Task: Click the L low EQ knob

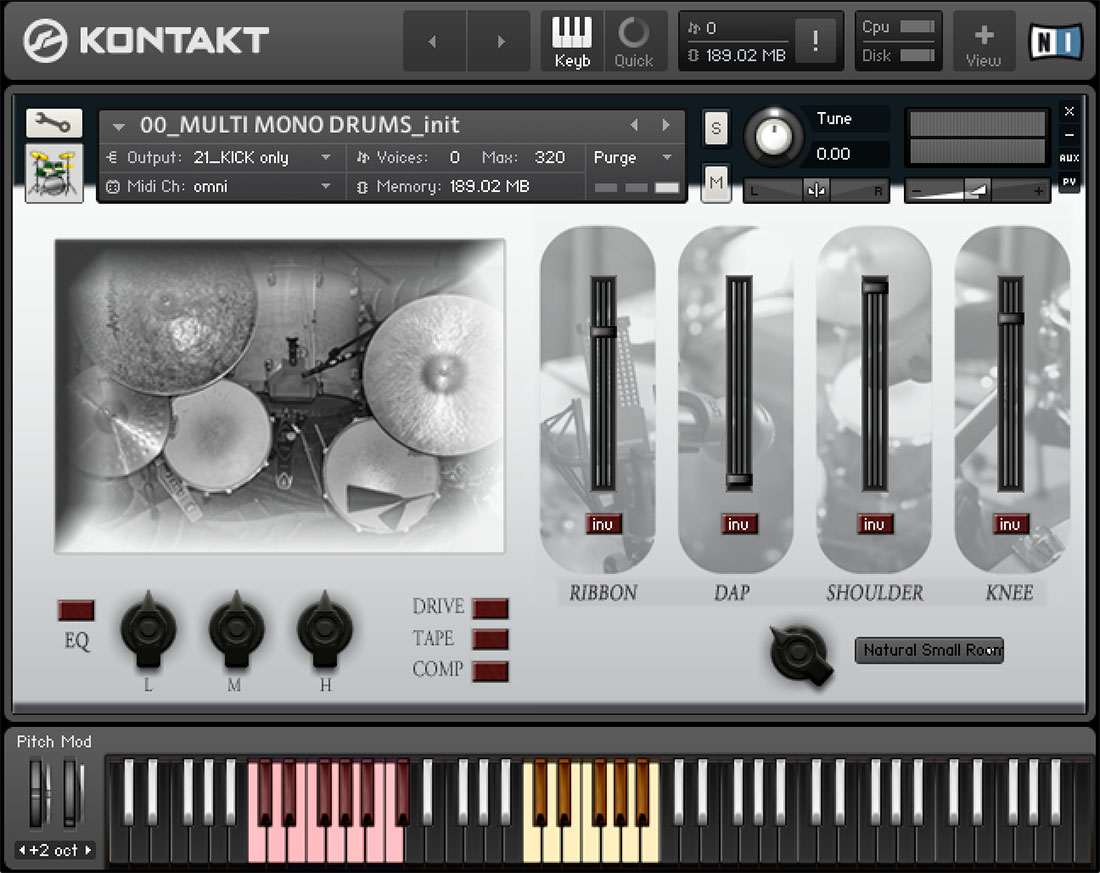Action: 148,629
